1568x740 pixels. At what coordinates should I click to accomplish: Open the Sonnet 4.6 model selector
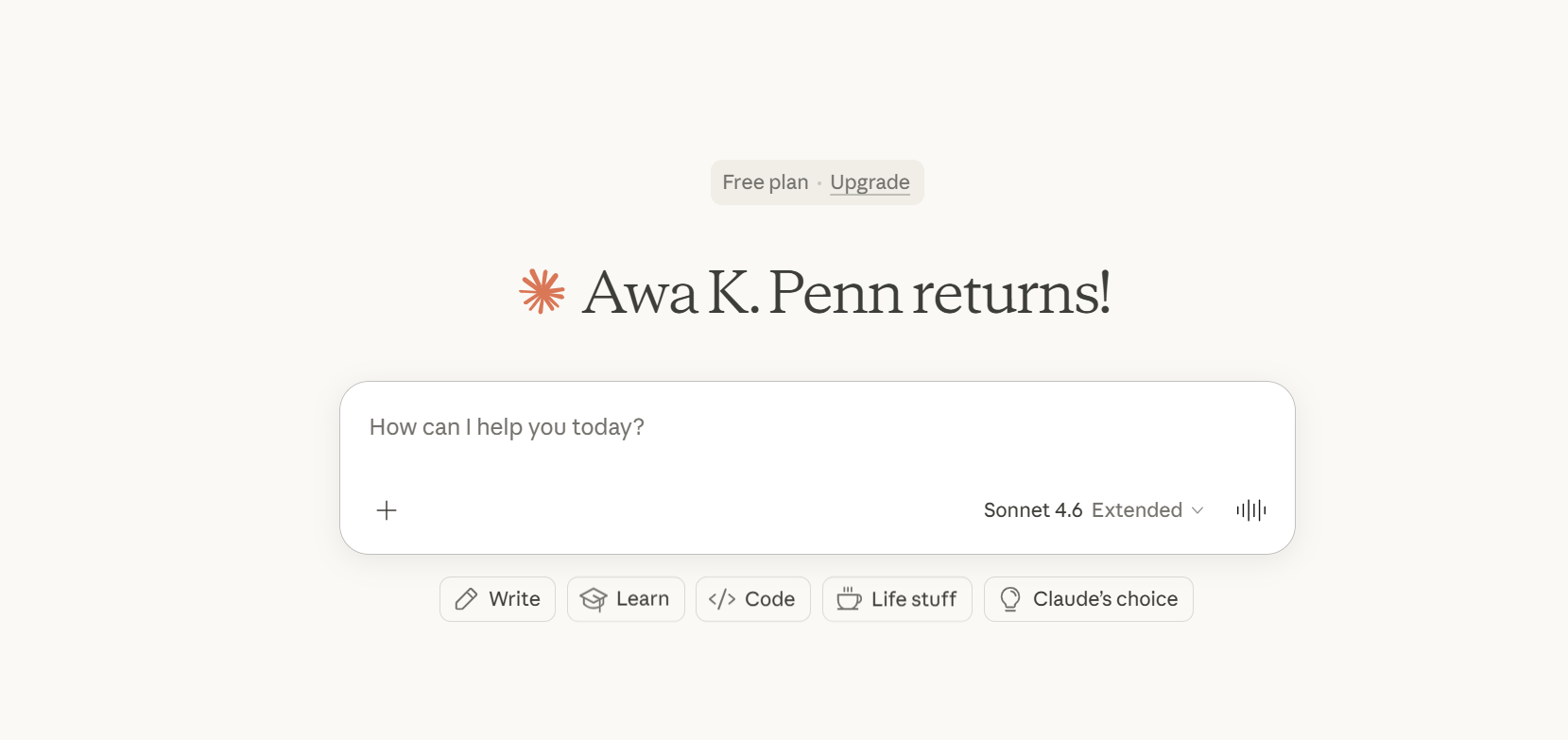pyautogui.click(x=1033, y=510)
